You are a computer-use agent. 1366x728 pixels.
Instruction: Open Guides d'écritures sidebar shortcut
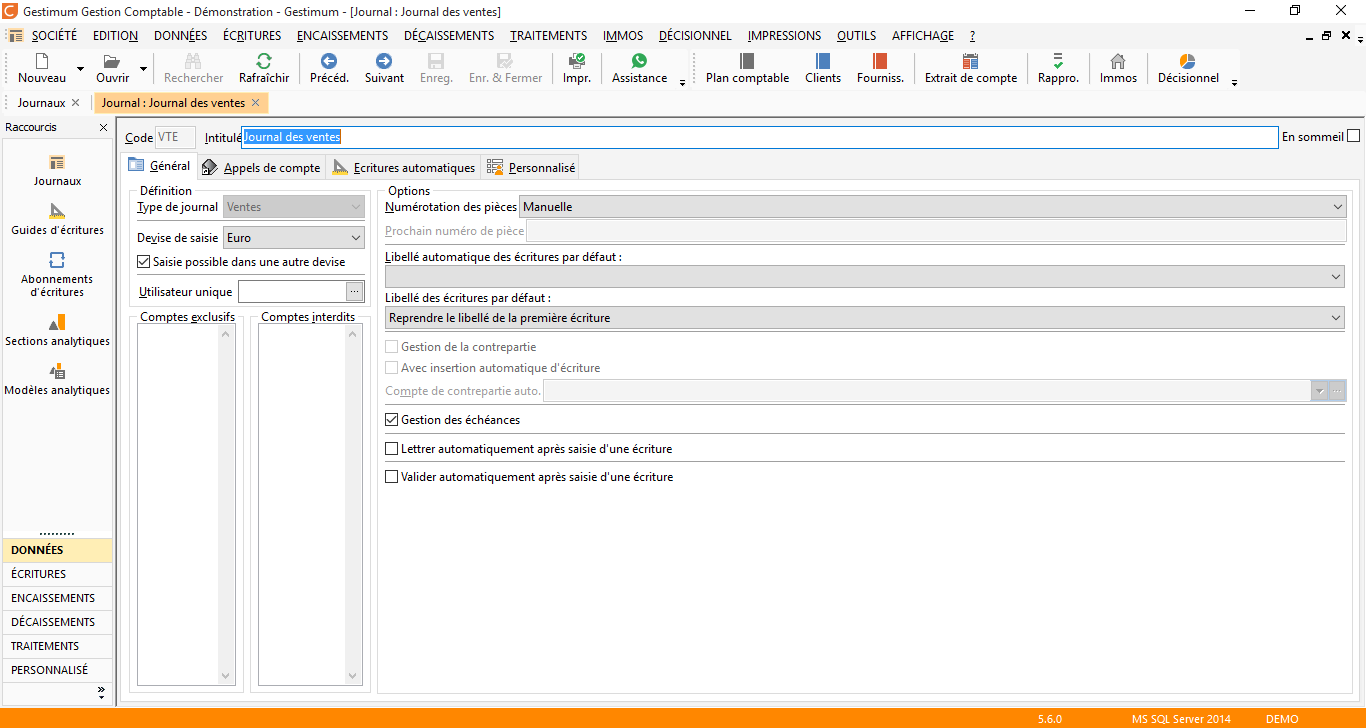pos(57,219)
